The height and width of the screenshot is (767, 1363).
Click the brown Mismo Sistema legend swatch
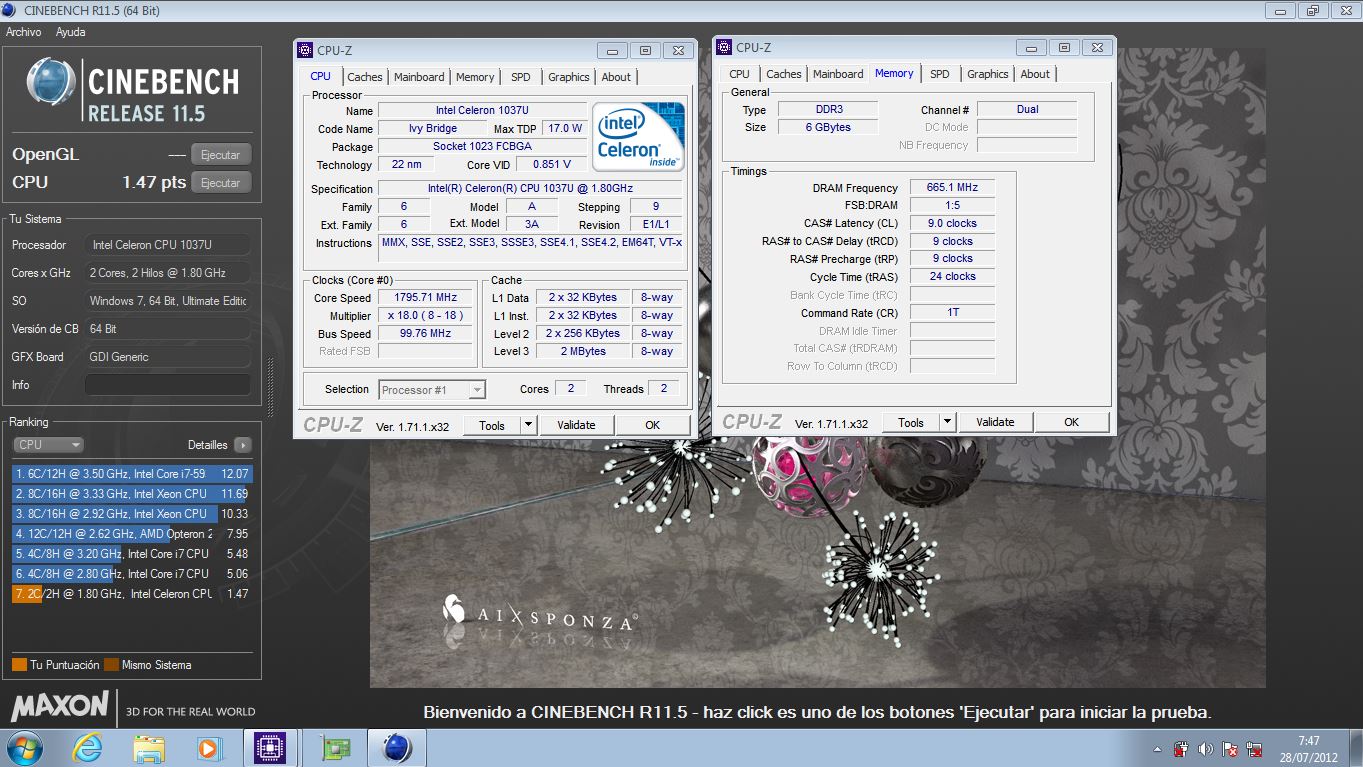[111, 665]
